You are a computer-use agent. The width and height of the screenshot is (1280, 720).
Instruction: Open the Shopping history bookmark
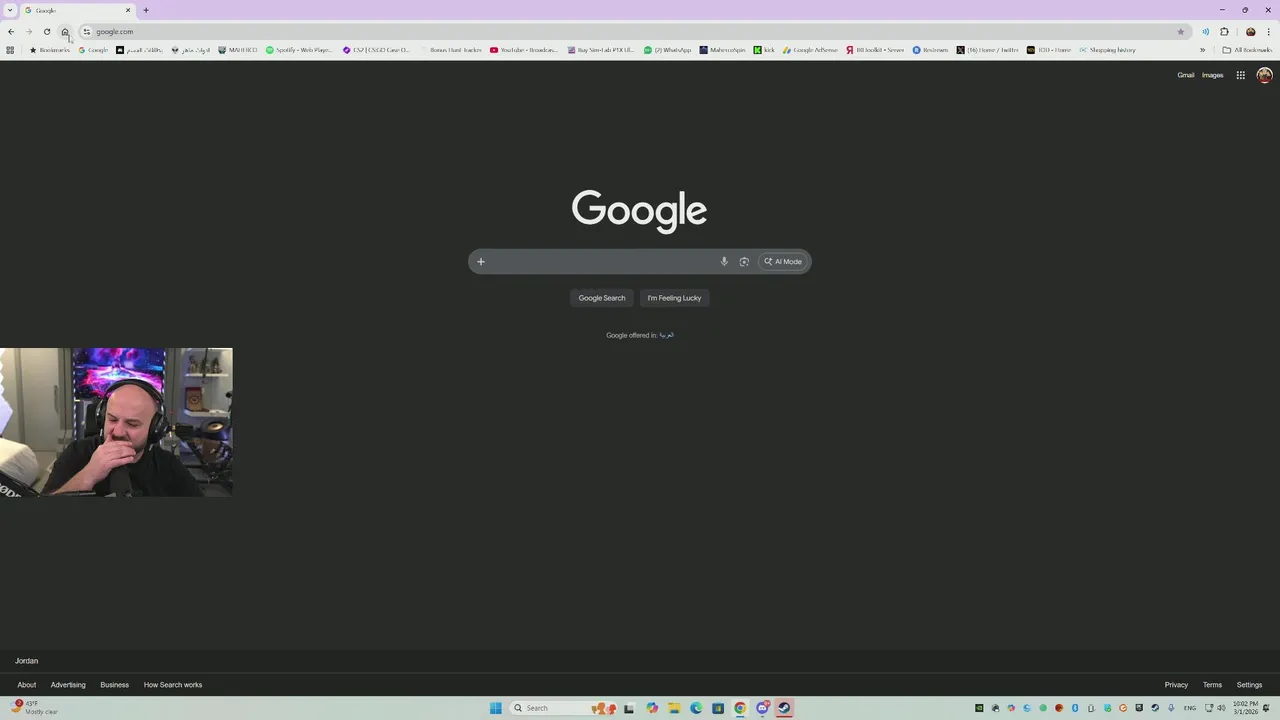(x=1107, y=50)
